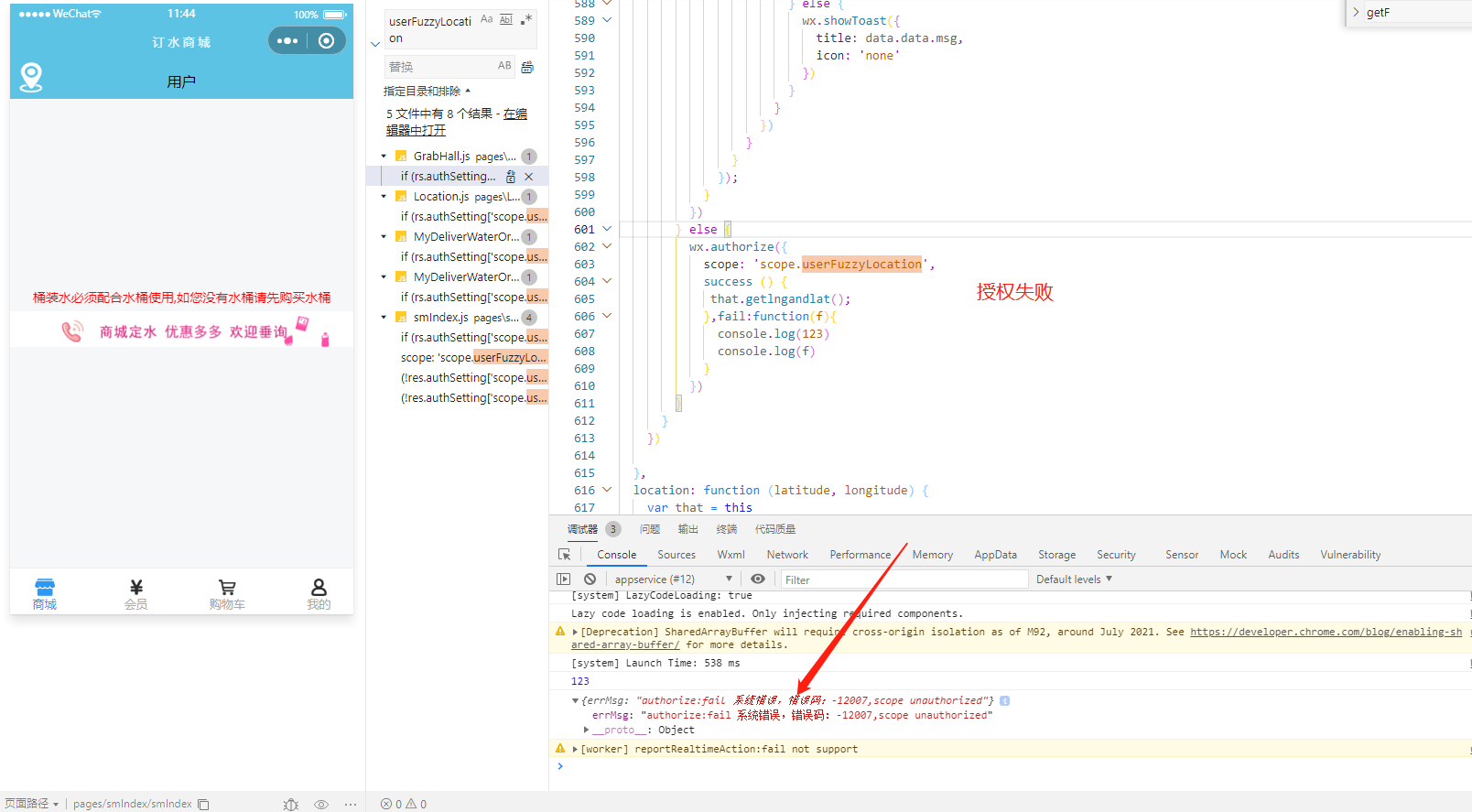Open the mini program three-dot menu capsule
1472x812 pixels.
pyautogui.click(x=287, y=40)
